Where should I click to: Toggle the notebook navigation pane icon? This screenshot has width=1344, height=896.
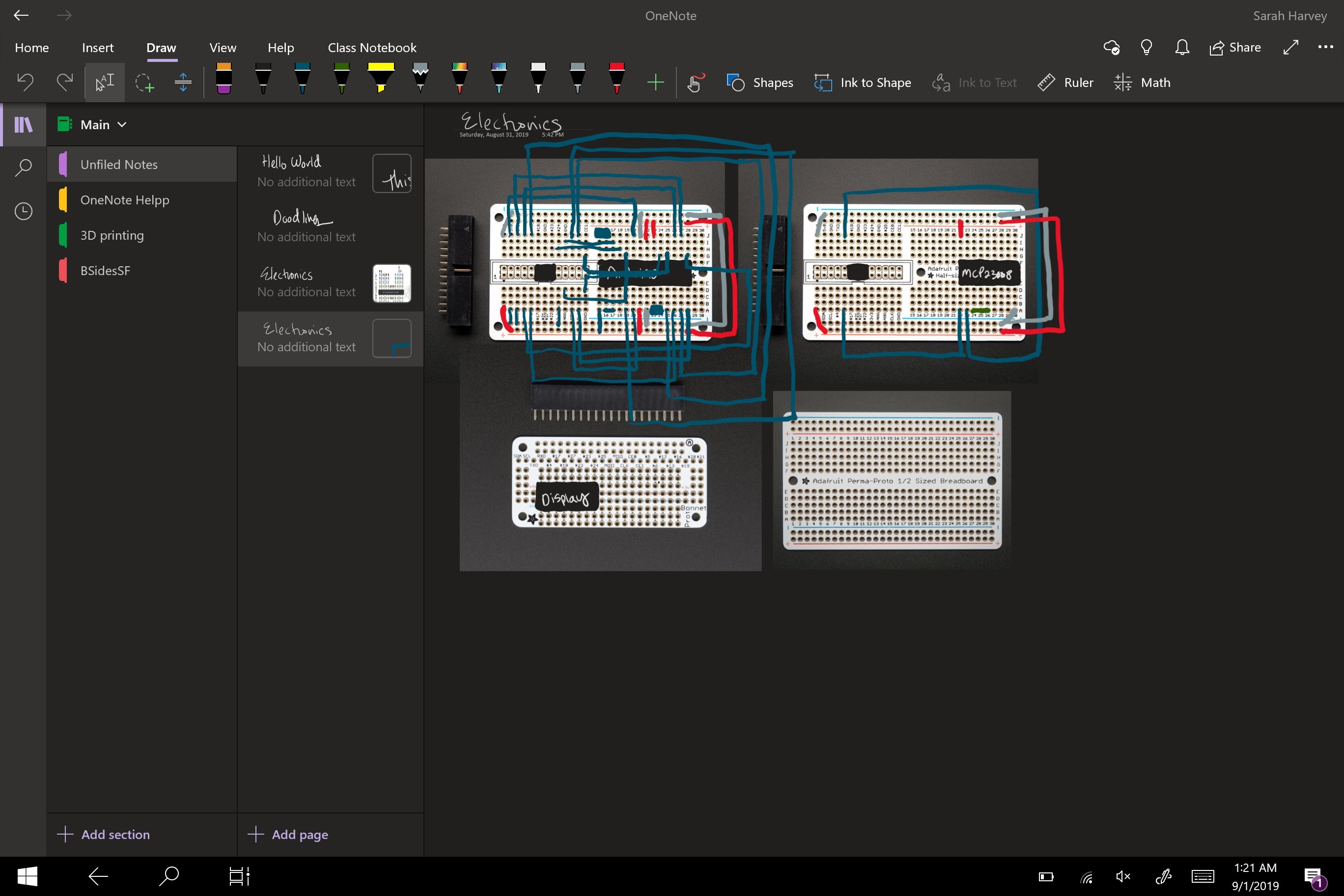click(x=24, y=125)
